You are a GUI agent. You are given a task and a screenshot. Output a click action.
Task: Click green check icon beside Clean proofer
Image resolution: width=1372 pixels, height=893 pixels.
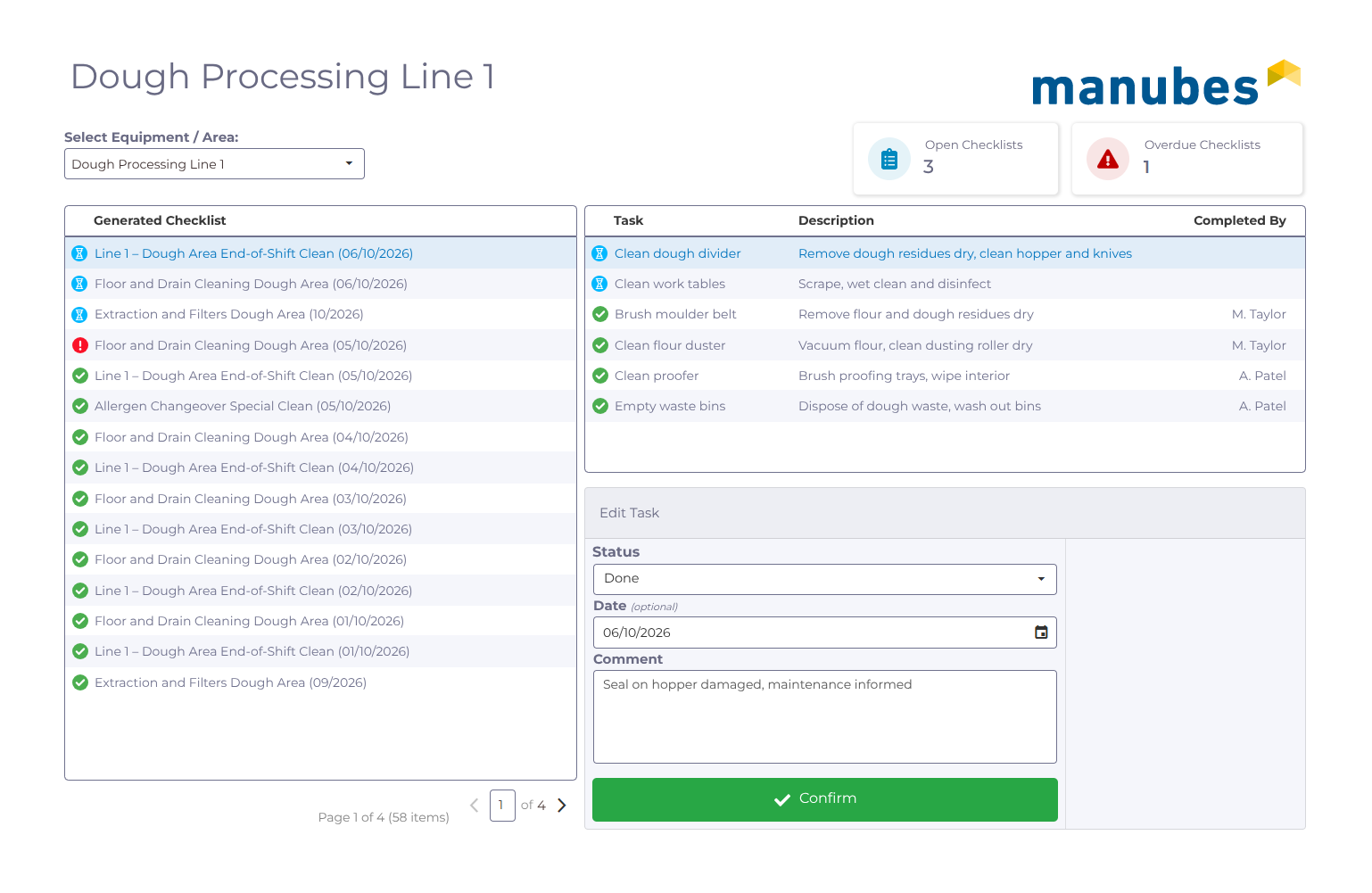tap(600, 376)
